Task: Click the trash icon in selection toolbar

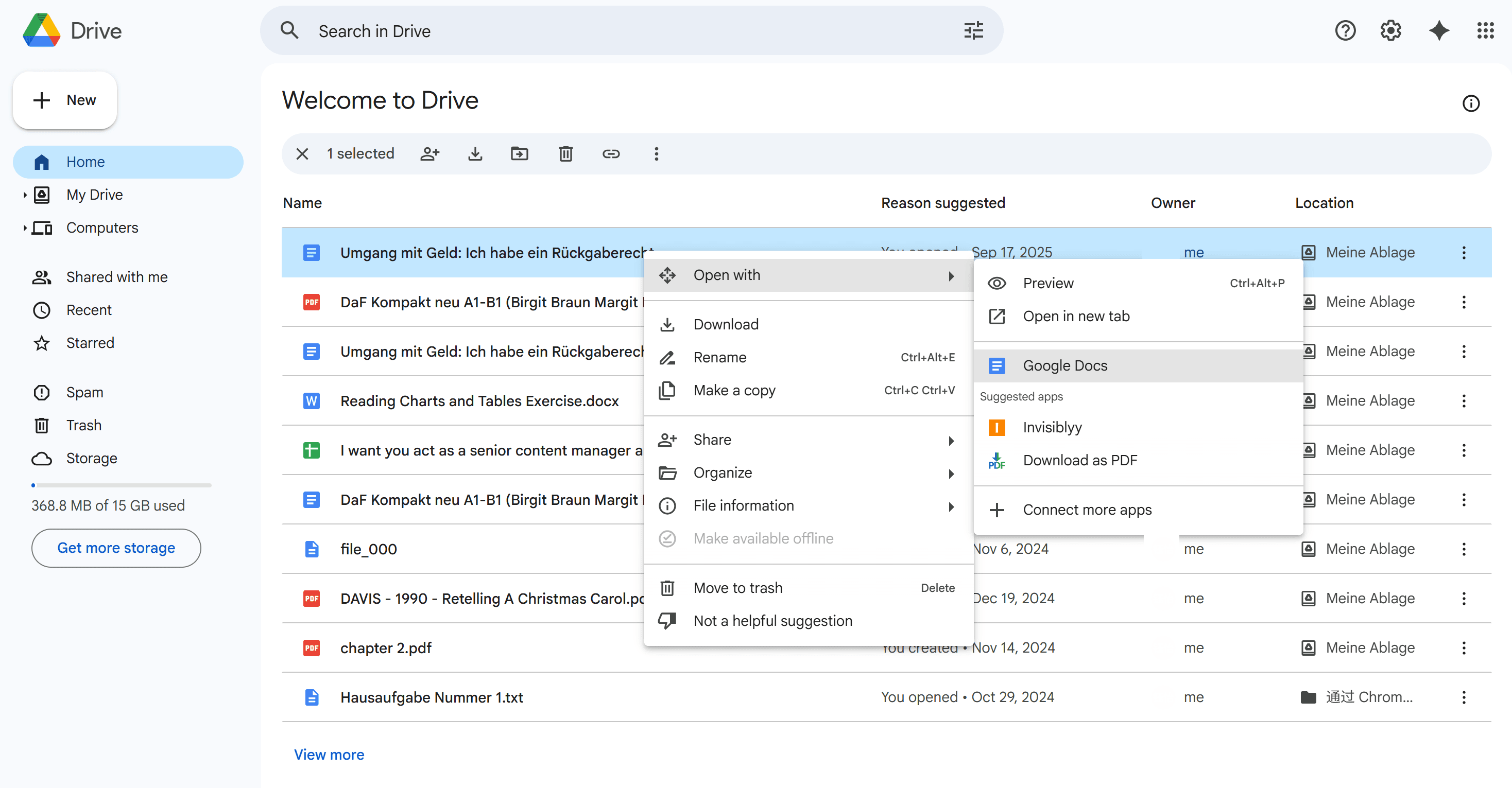Action: [565, 154]
